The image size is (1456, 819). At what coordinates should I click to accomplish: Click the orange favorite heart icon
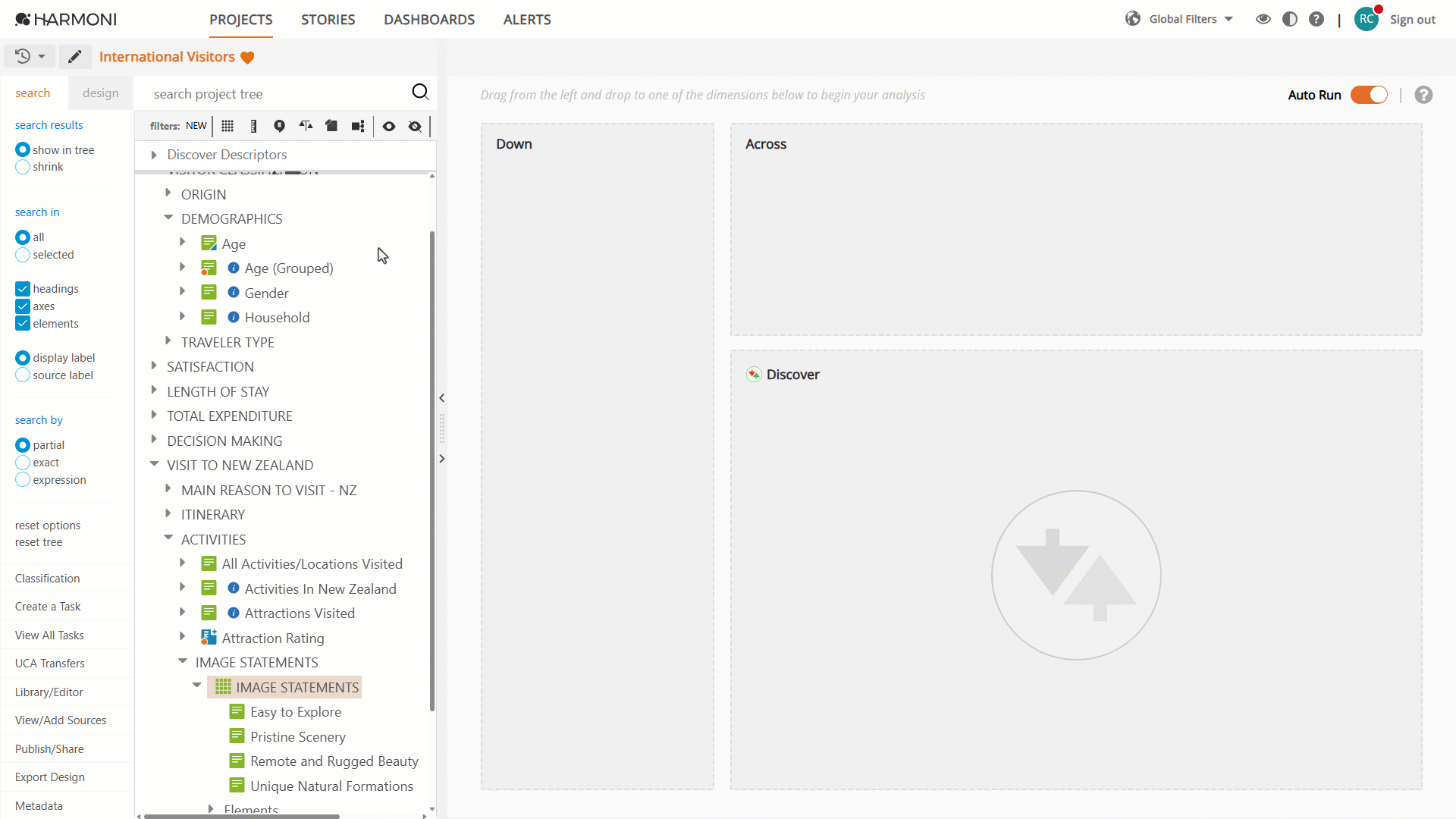pyautogui.click(x=247, y=58)
